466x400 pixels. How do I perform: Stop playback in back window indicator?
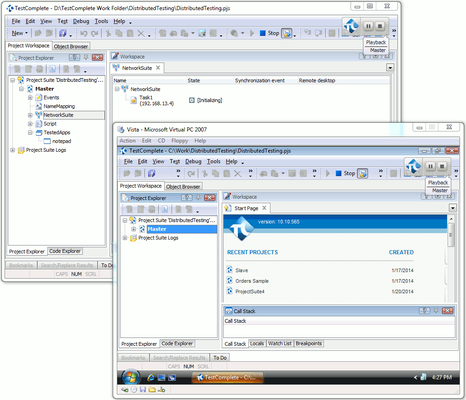[x=380, y=26]
